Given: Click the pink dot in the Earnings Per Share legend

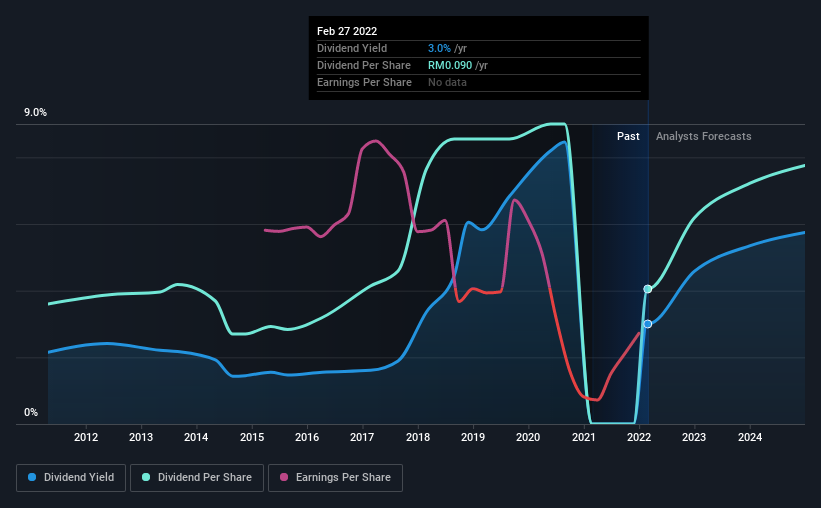Looking at the screenshot, I should pyautogui.click(x=283, y=478).
